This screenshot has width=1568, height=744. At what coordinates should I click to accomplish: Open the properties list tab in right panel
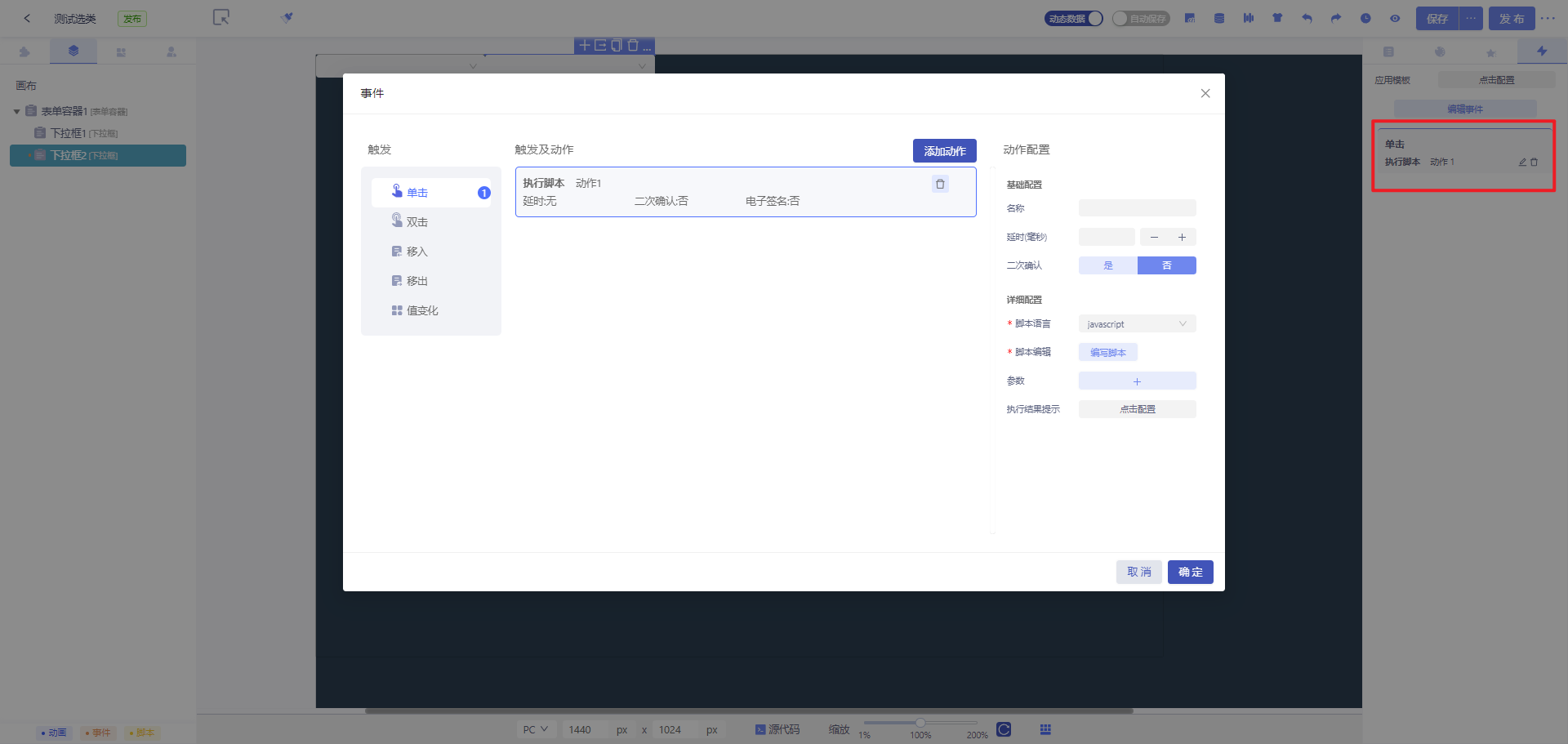pos(1388,51)
